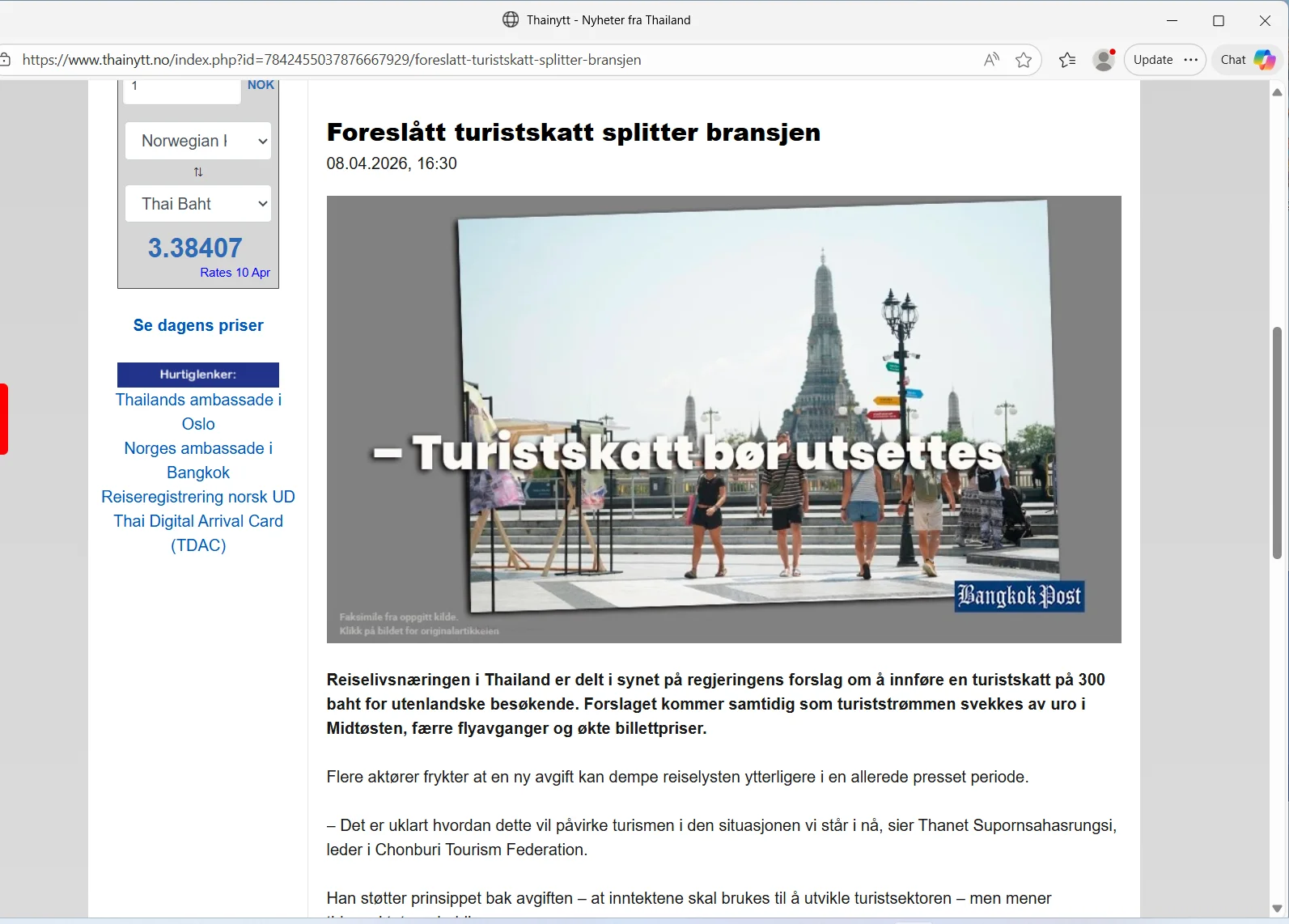Open Thai Digital Arrival Card (TDAC) link
Screen dimensions: 1289x924
(x=198, y=533)
